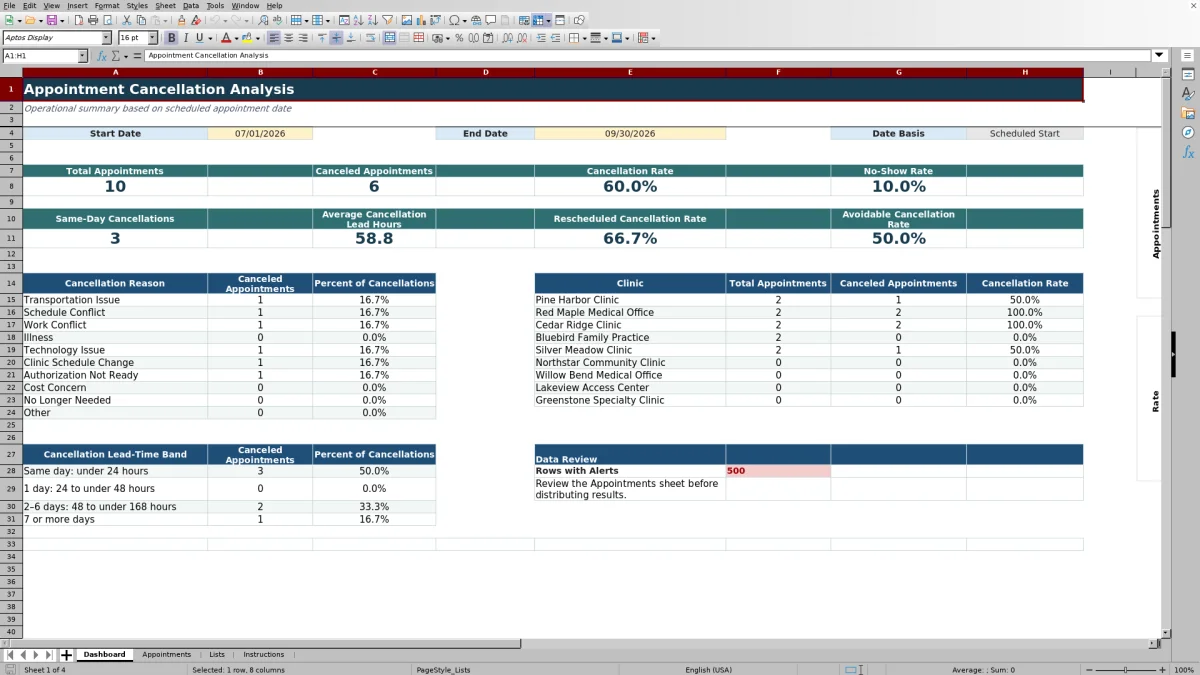Click the AutoFilter funnel icon

click(387, 20)
